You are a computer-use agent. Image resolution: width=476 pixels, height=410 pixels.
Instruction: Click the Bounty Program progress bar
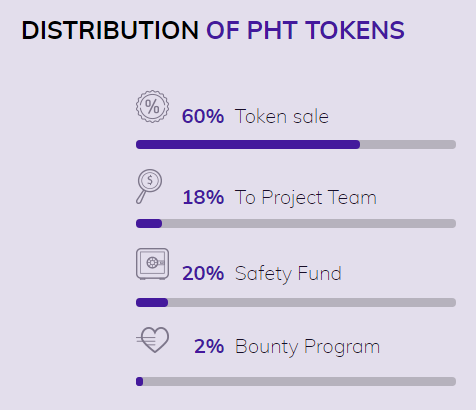(296, 381)
